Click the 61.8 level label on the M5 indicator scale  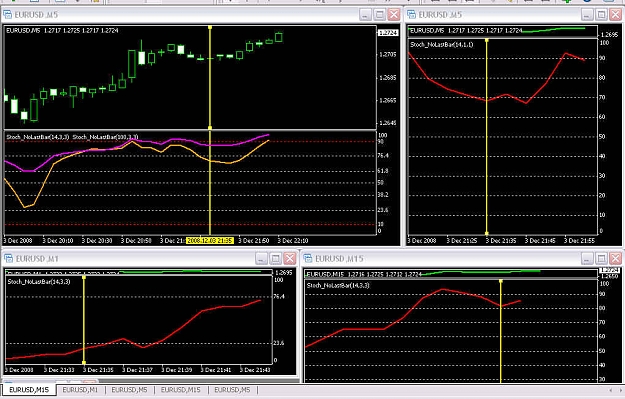coord(383,171)
